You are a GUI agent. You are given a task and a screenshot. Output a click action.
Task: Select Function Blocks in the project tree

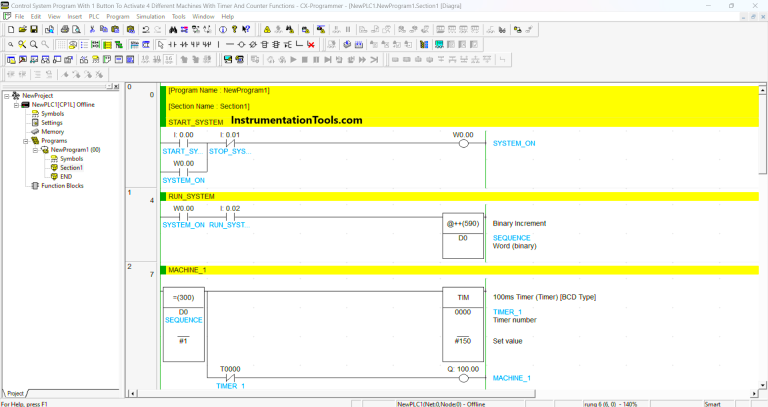[x=61, y=185]
